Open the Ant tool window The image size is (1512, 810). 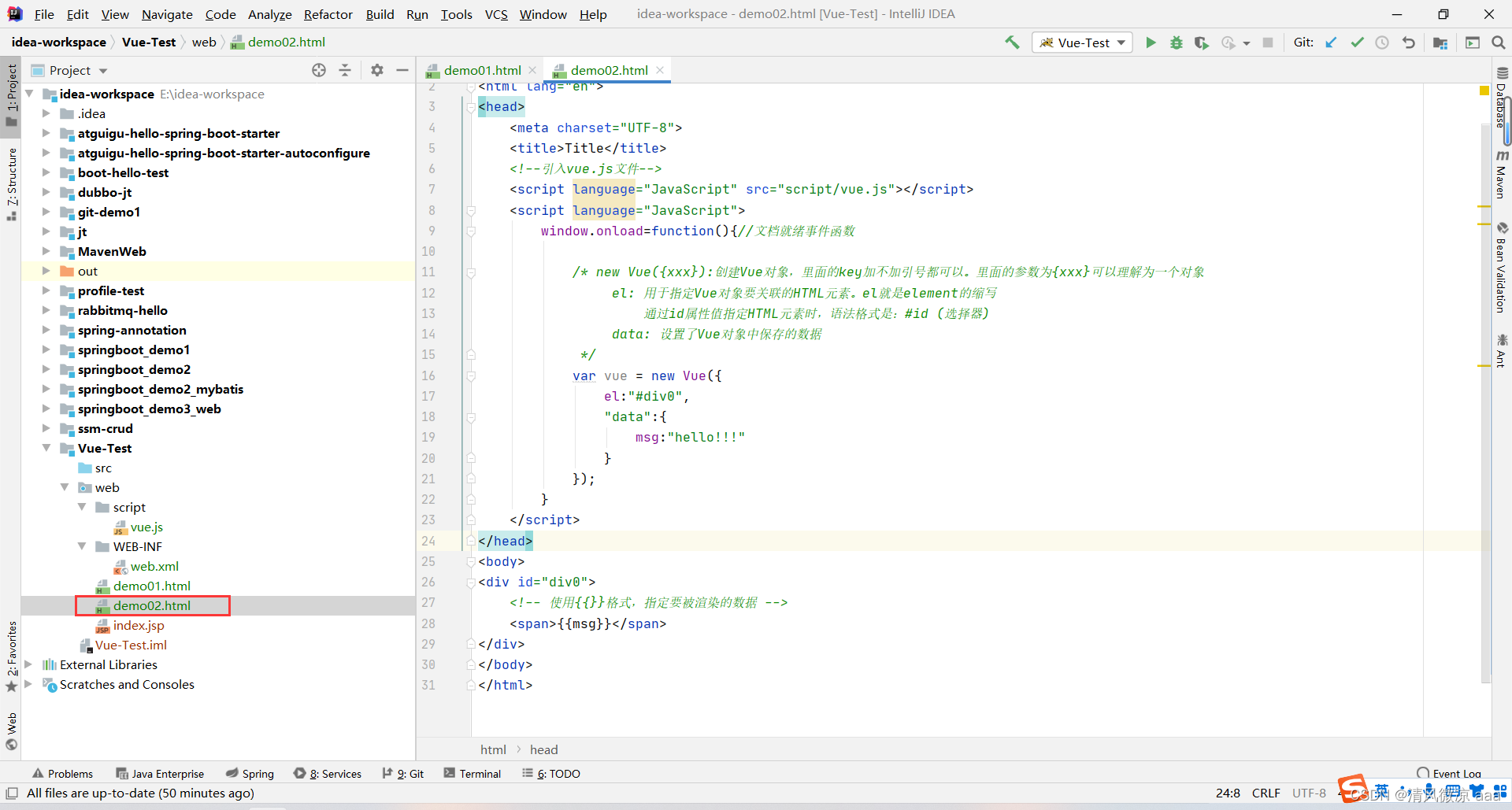click(x=1502, y=350)
